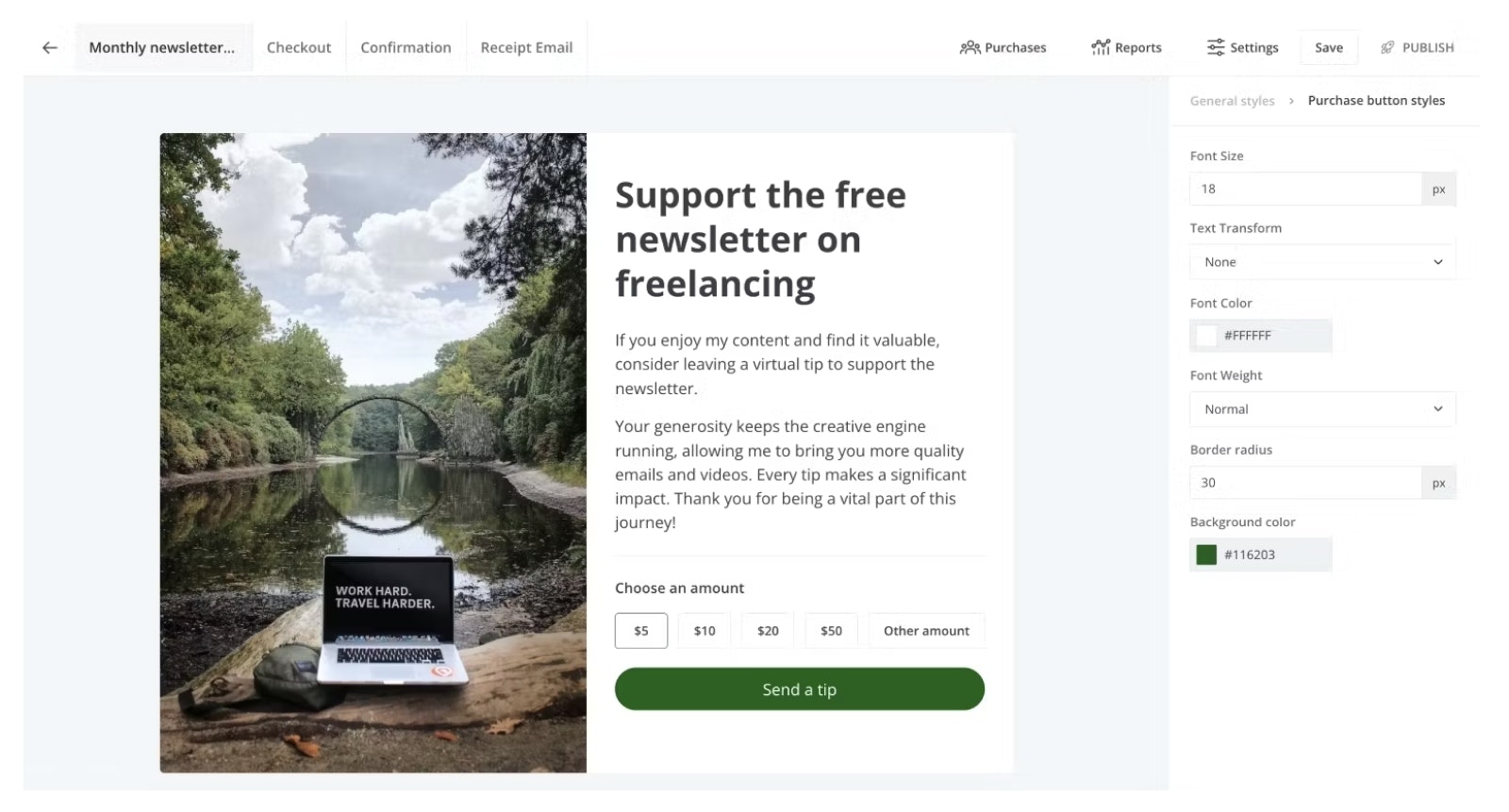Open Settings via the sliders icon
The height and width of the screenshot is (812, 1509).
[x=1216, y=48]
